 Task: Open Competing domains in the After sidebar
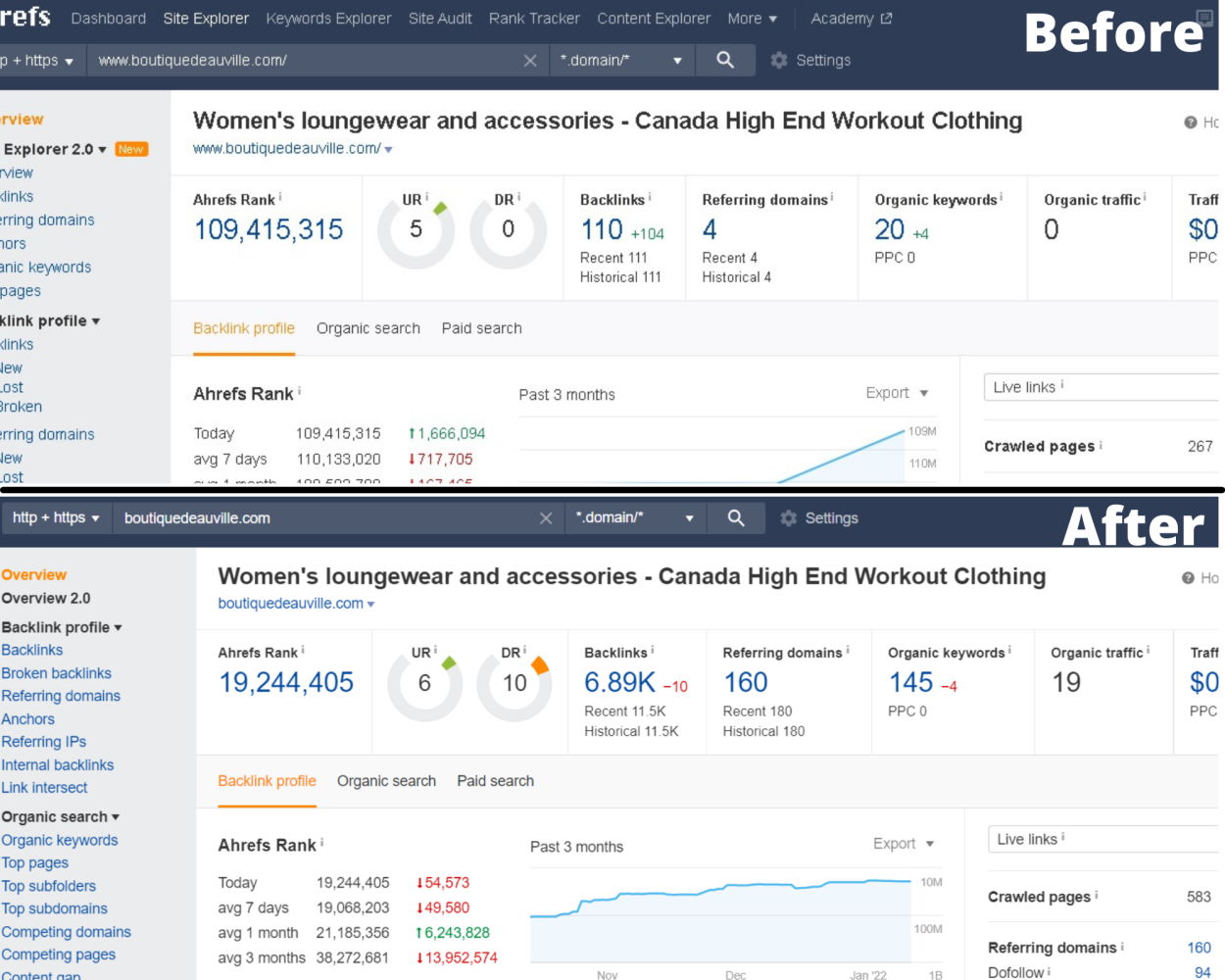click(66, 932)
